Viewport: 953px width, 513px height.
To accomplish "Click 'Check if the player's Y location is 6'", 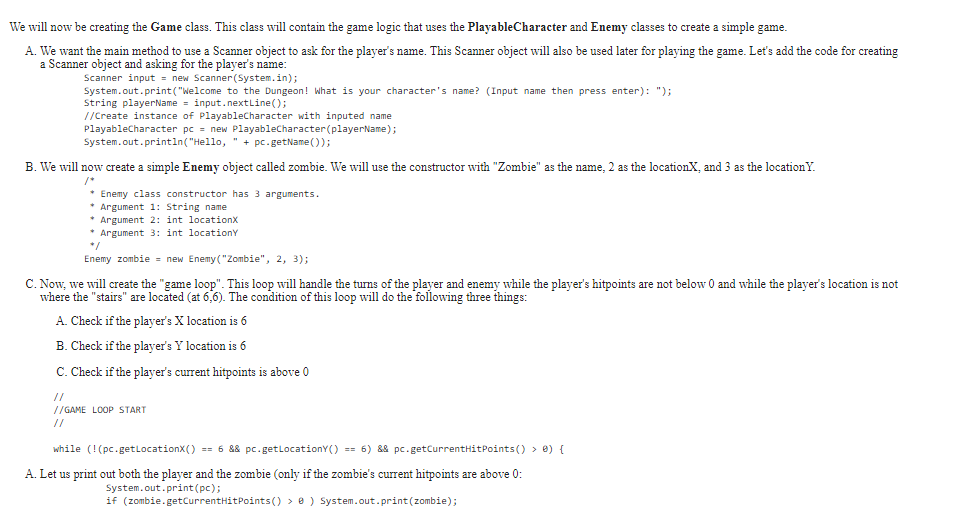I will coord(151,346).
